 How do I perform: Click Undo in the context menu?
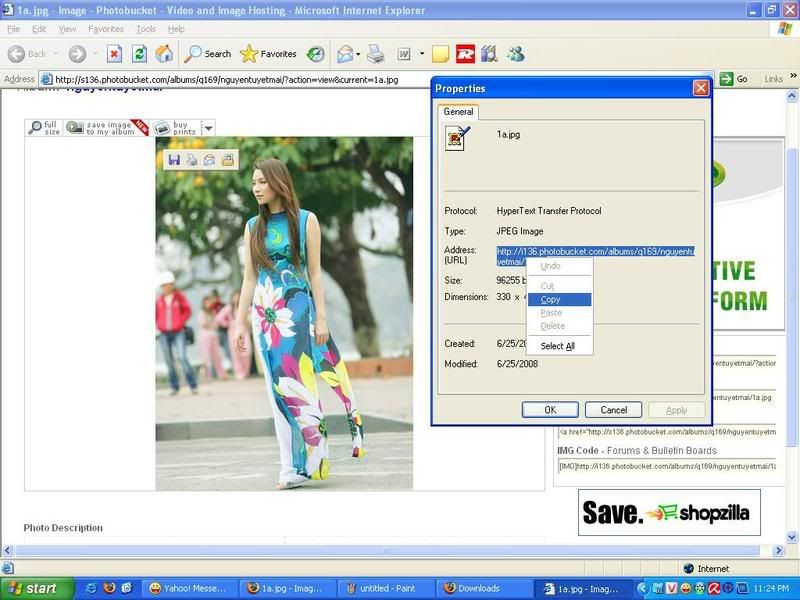(560, 266)
